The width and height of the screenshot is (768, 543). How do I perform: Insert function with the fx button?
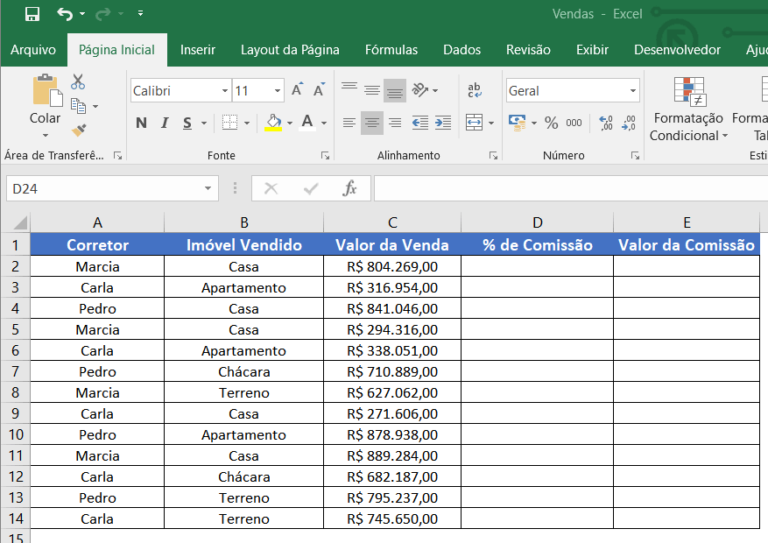(x=350, y=189)
